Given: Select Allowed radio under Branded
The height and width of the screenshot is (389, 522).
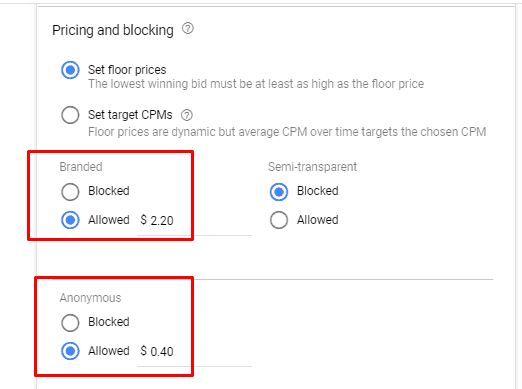Looking at the screenshot, I should 70,220.
